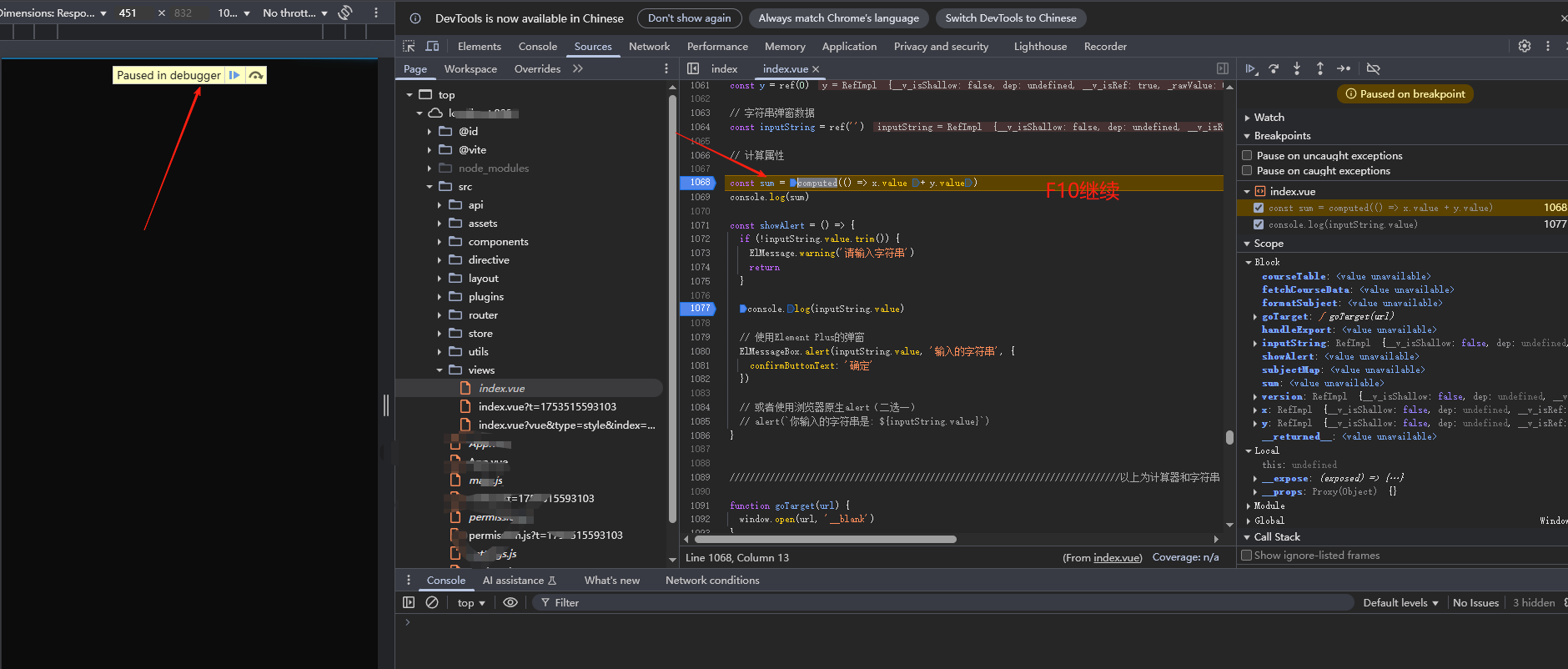Viewport: 1568px width, 669px height.
Task: Switch to Elements panel tab
Action: pyautogui.click(x=480, y=46)
